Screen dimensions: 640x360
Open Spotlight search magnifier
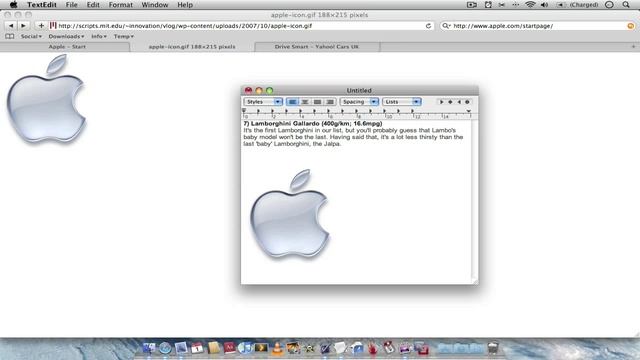pos(626,5)
